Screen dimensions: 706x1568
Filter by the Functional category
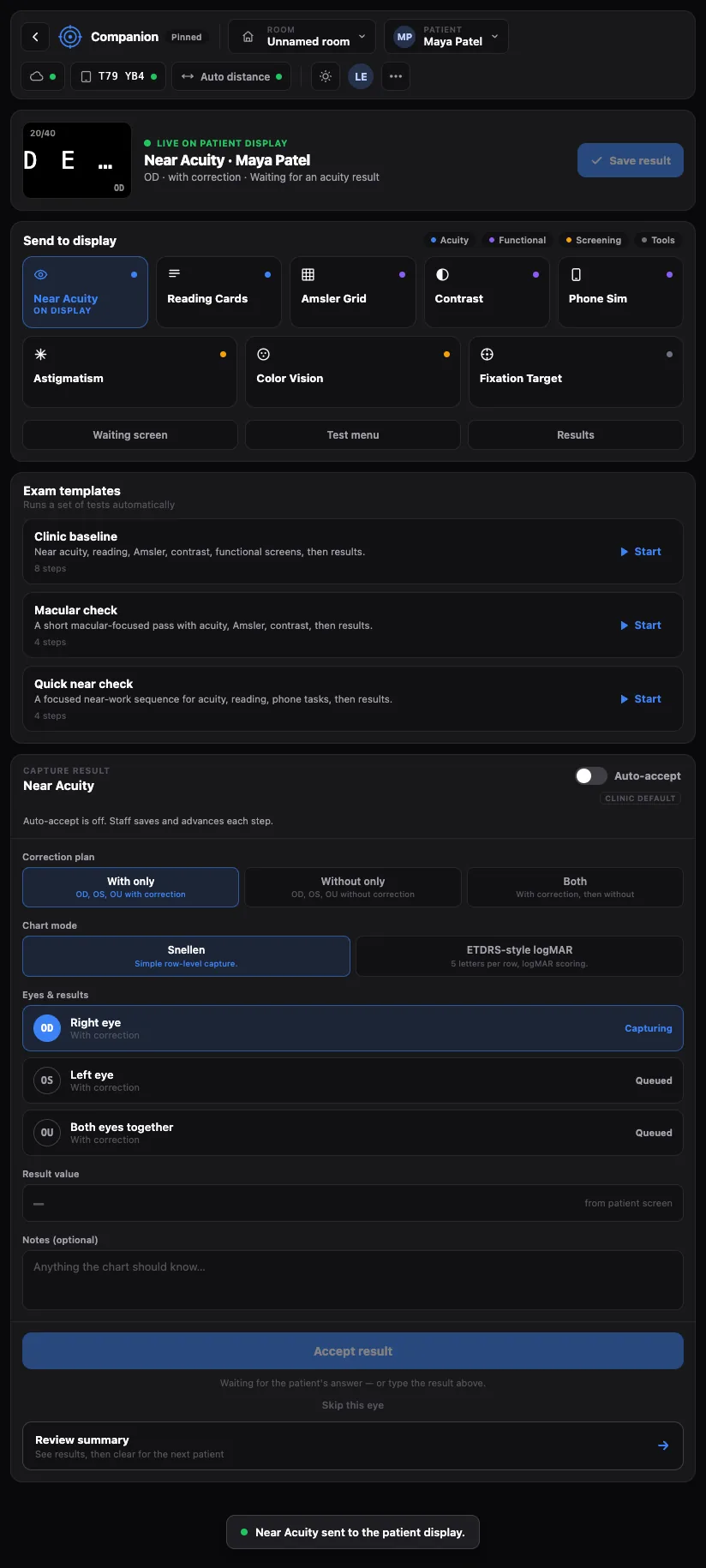pyautogui.click(x=518, y=240)
